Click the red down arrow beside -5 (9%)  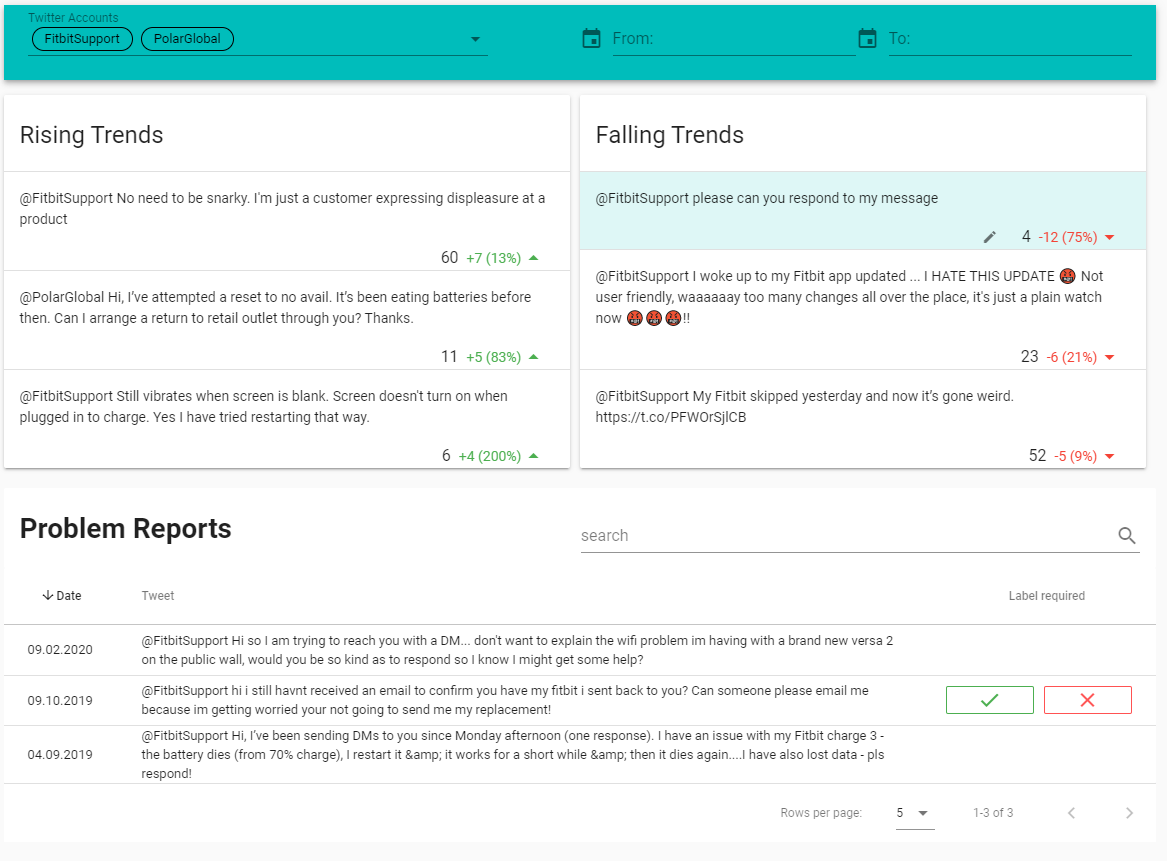pos(1110,456)
